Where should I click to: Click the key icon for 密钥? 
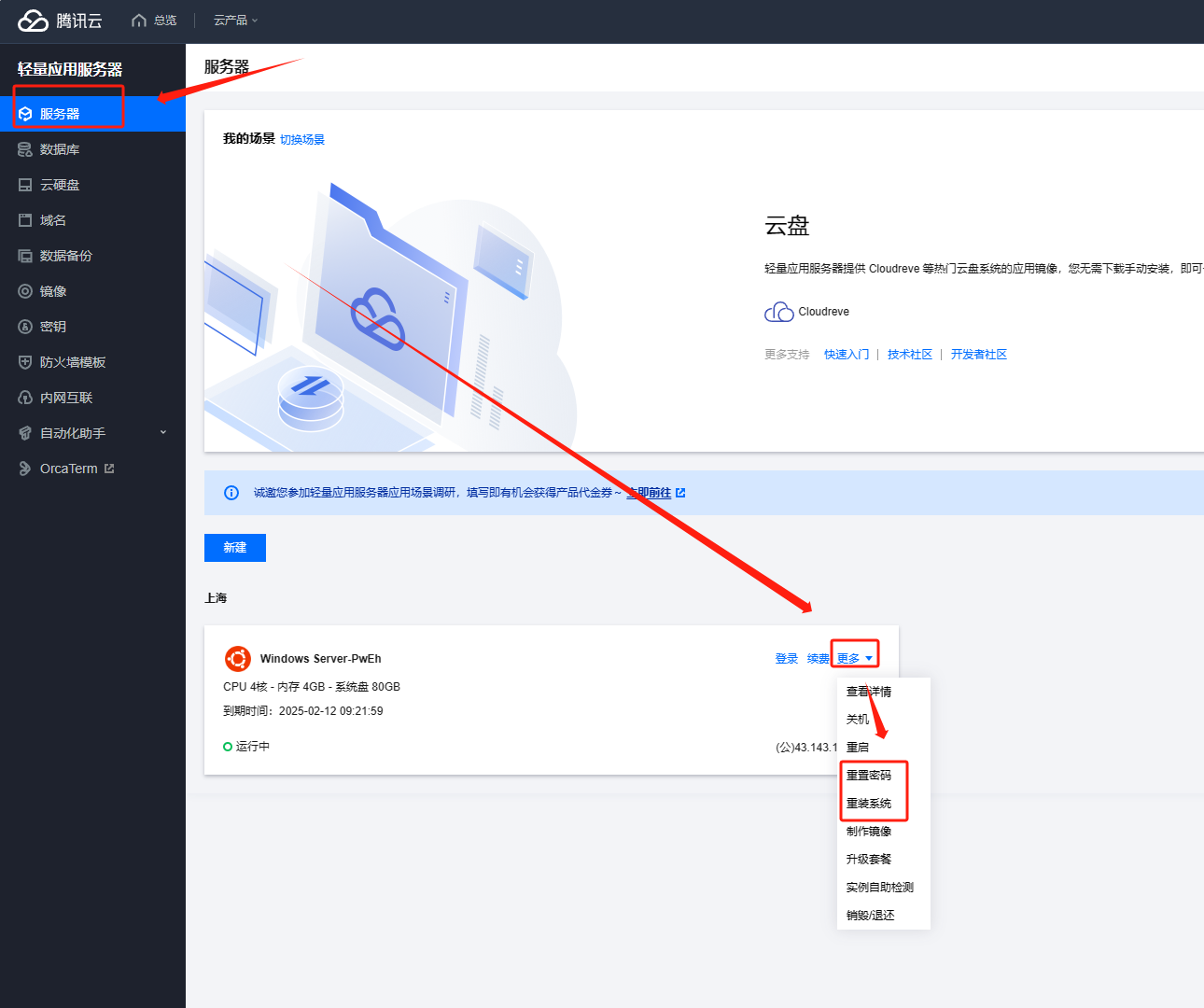[x=25, y=327]
